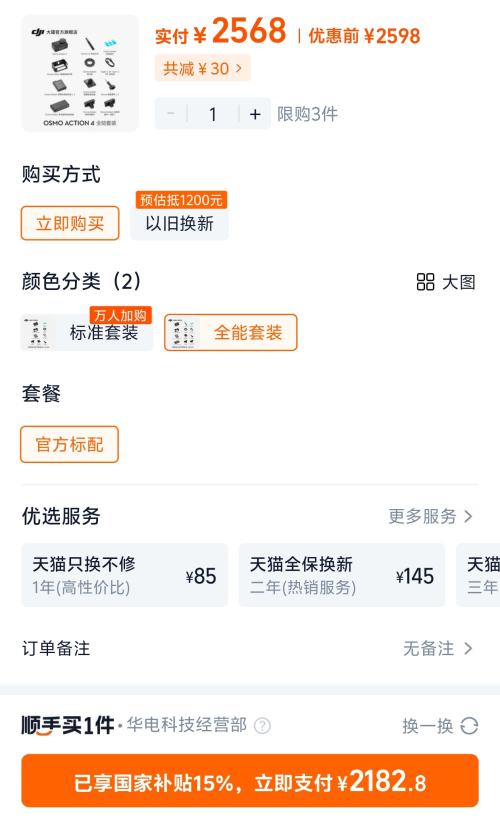
Task: Open the OSMO ACTION 4 product thumbnail
Action: pos(80,73)
